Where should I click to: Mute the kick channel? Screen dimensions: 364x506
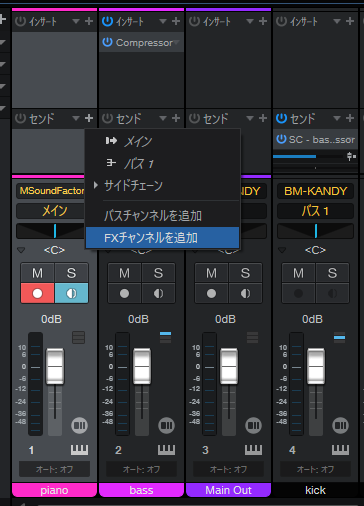tap(298, 273)
